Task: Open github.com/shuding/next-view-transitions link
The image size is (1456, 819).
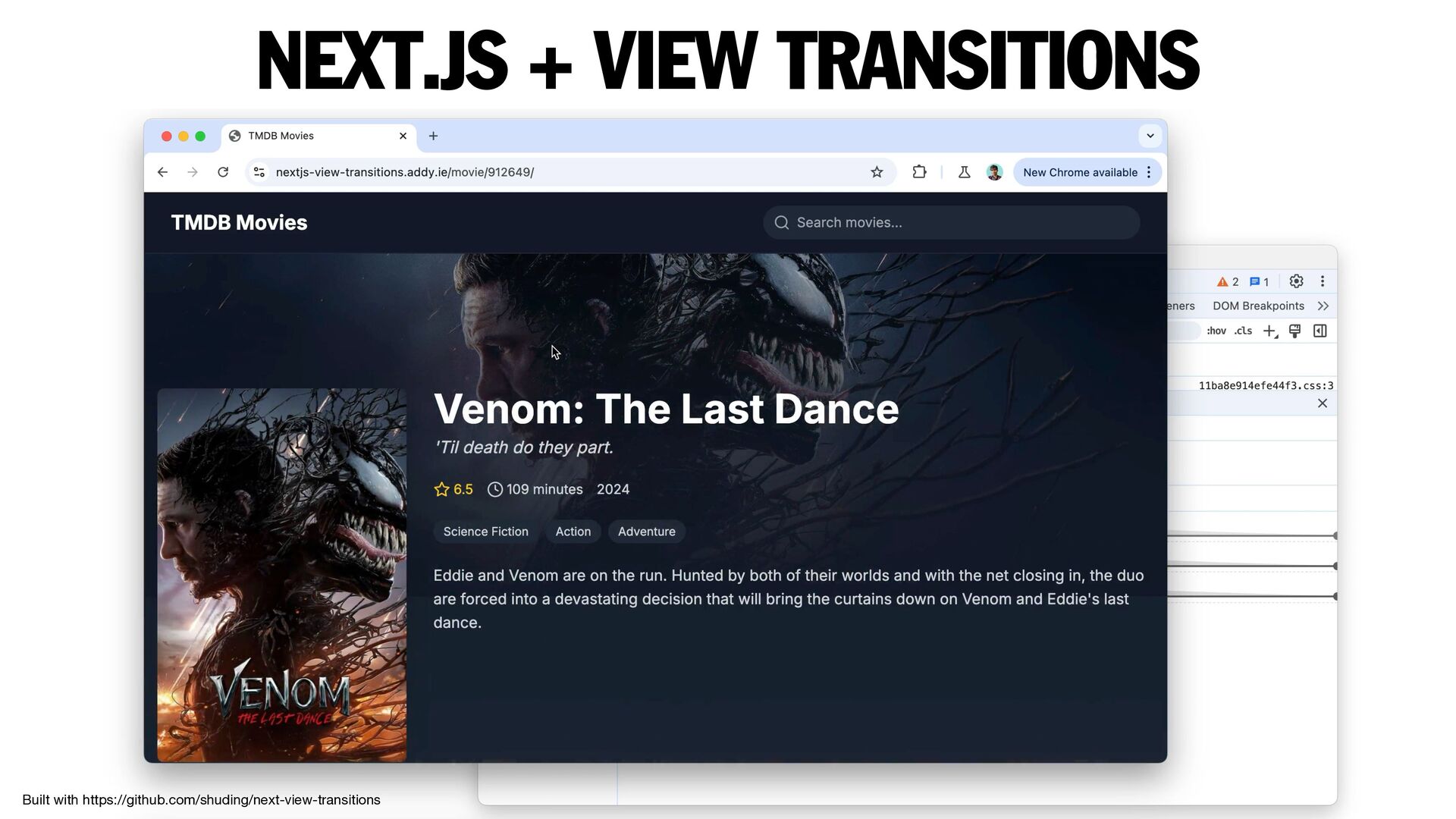Action: (x=231, y=800)
